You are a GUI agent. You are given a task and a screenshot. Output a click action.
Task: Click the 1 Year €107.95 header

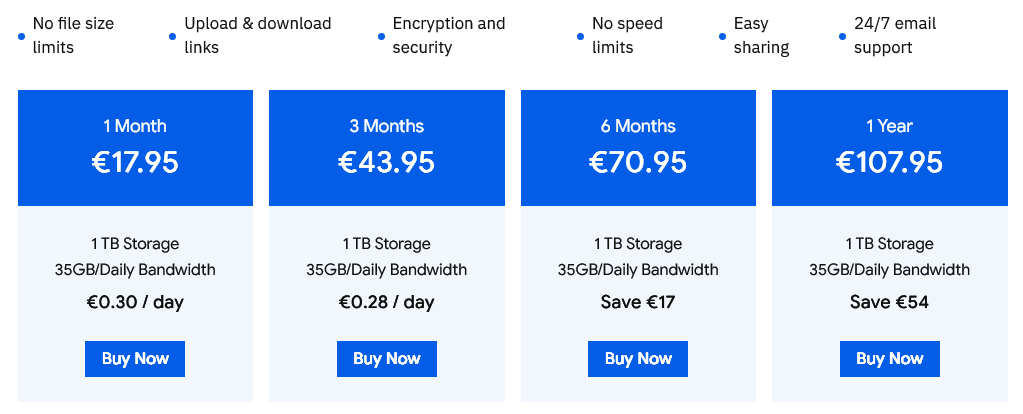pos(889,147)
